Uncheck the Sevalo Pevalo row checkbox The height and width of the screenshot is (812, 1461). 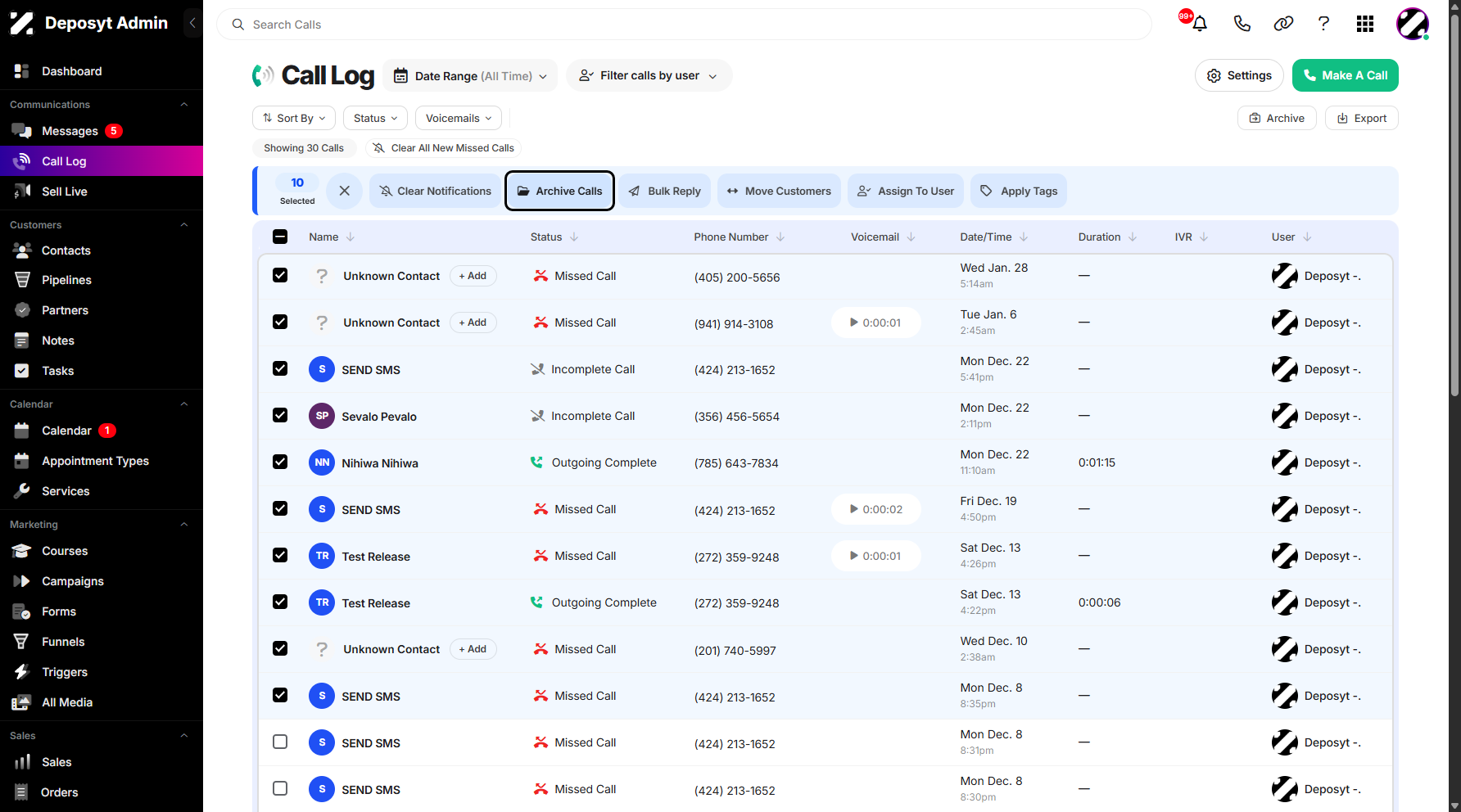point(280,415)
